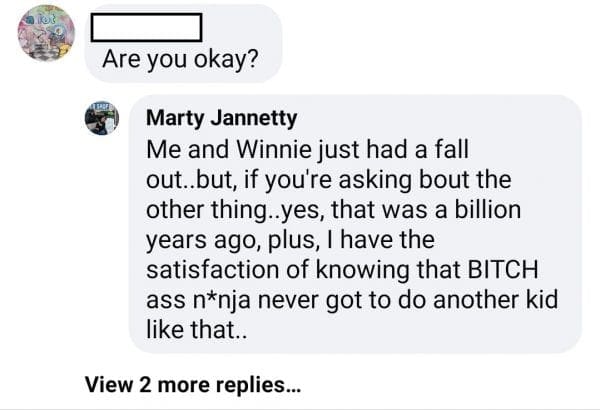Image resolution: width=600 pixels, height=410 pixels.
Task: Open the first commenter's profile picture
Action: pos(46,32)
